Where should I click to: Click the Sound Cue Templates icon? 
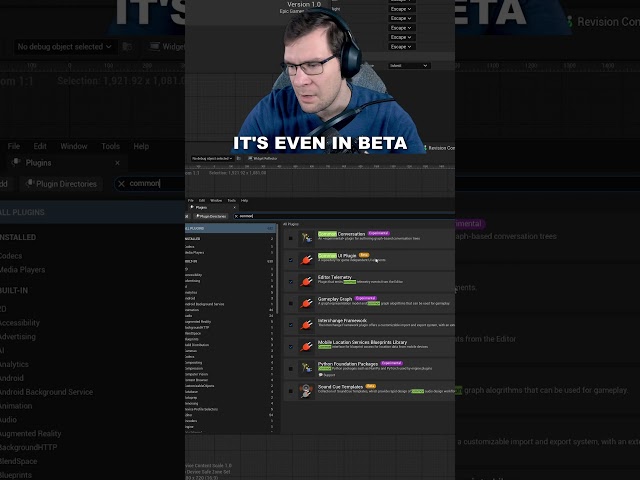306,391
